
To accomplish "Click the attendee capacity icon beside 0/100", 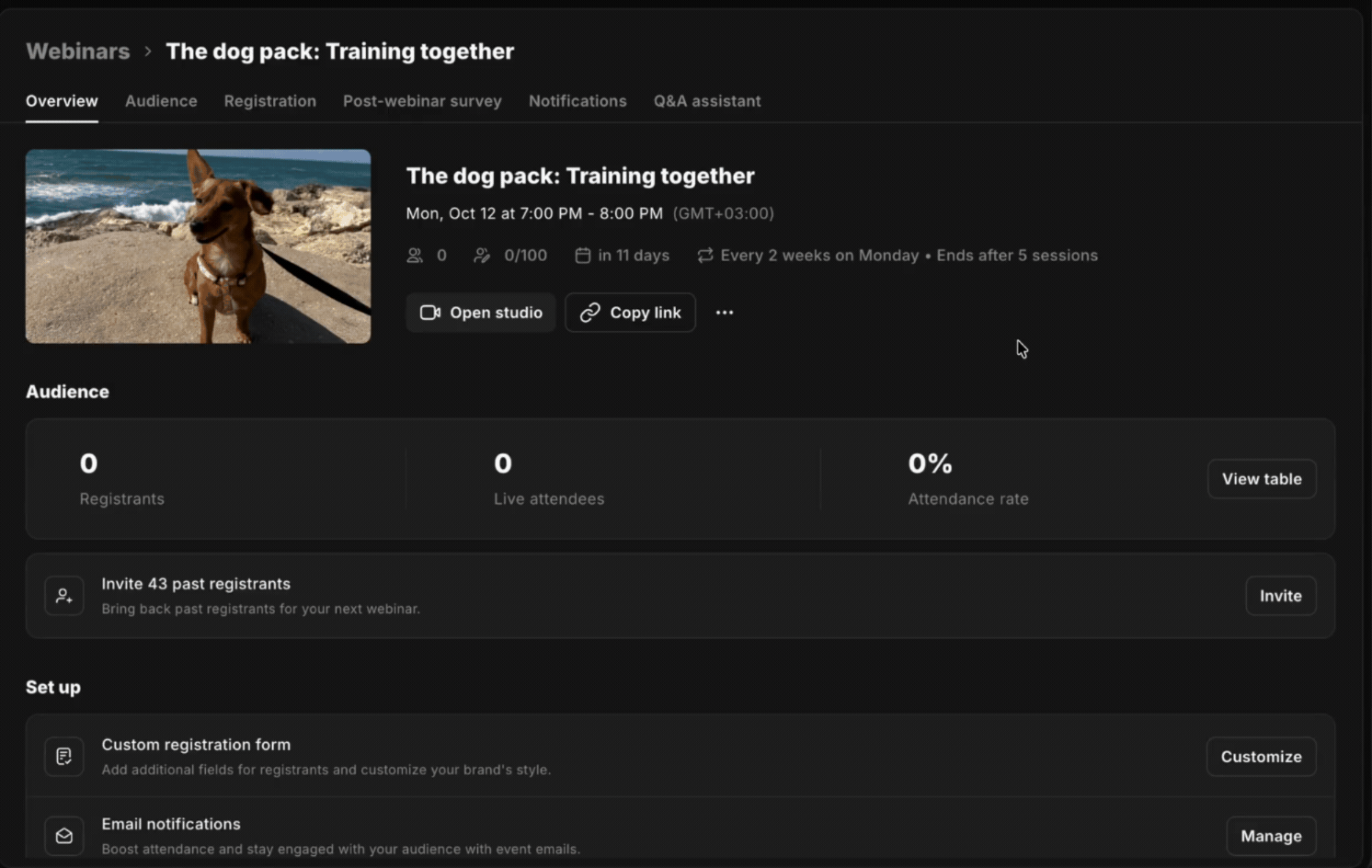I will [482, 256].
